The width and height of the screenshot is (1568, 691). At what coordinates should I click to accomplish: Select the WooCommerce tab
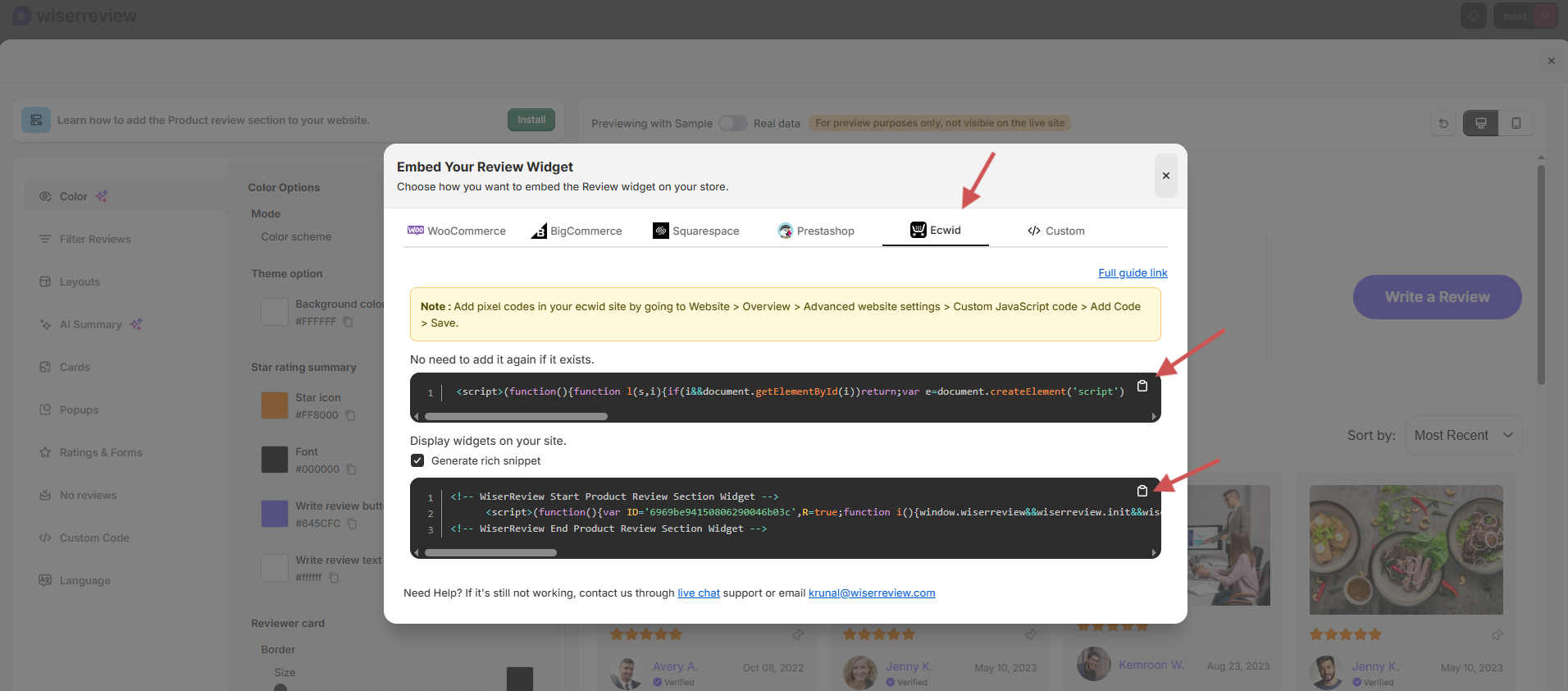click(x=457, y=231)
